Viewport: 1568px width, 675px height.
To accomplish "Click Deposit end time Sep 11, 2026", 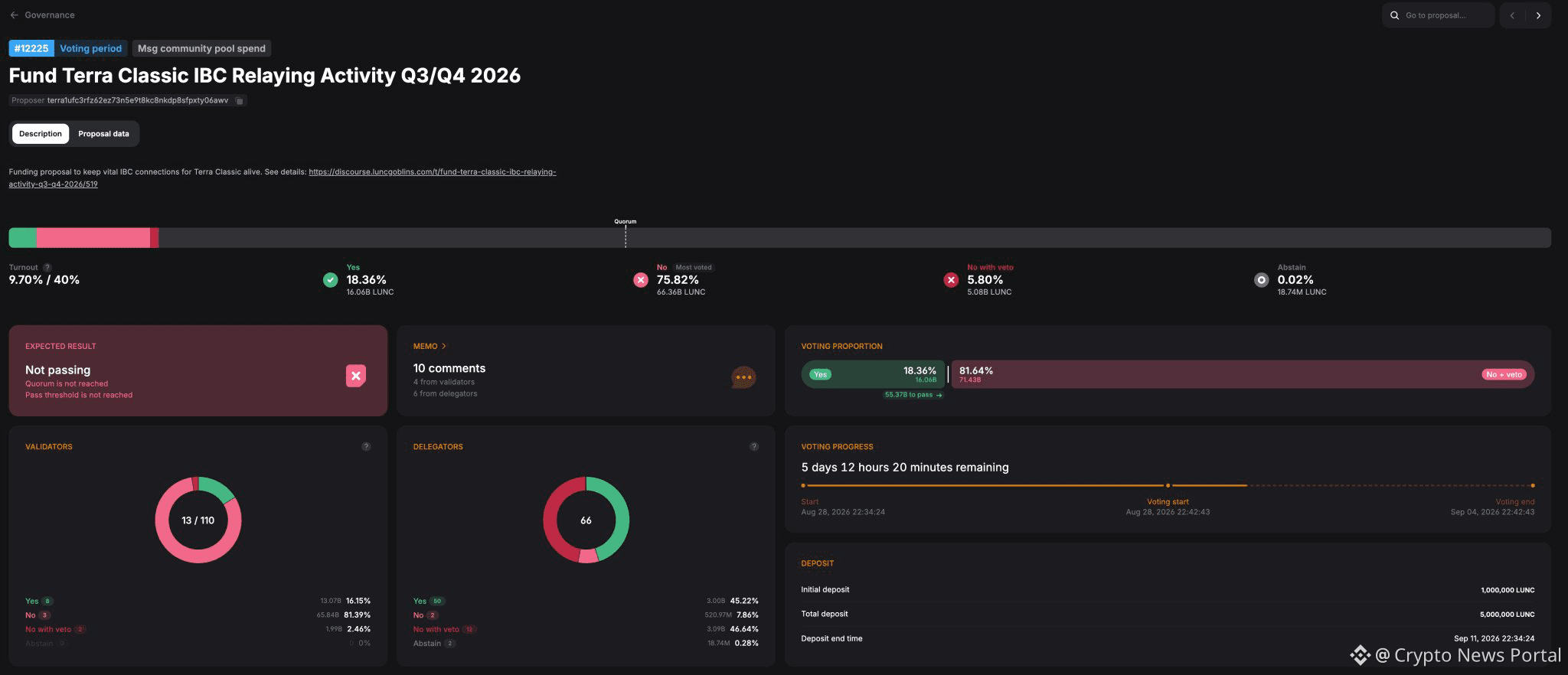I will point(1494,639).
